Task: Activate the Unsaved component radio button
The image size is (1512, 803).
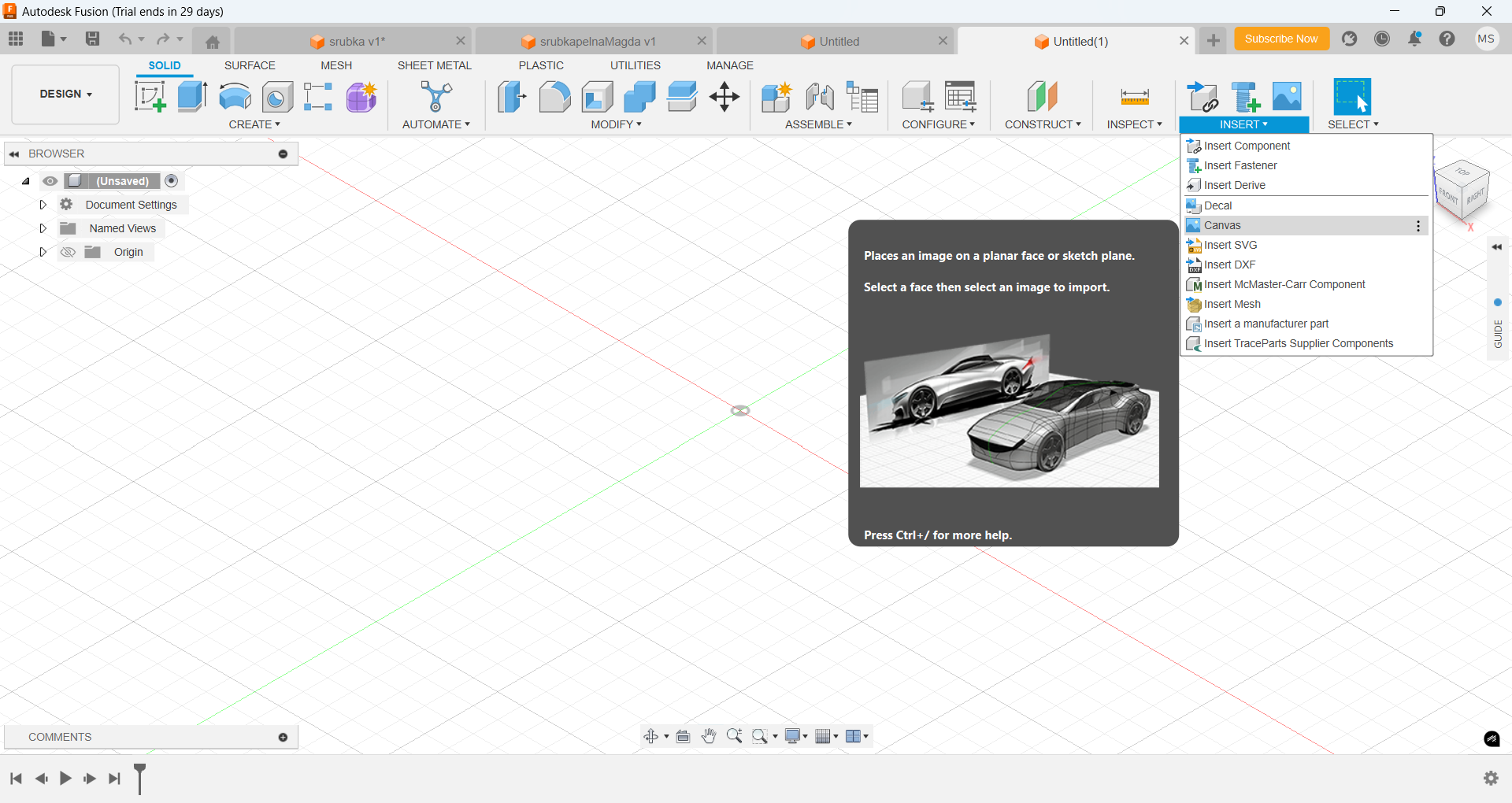Action: [172, 181]
